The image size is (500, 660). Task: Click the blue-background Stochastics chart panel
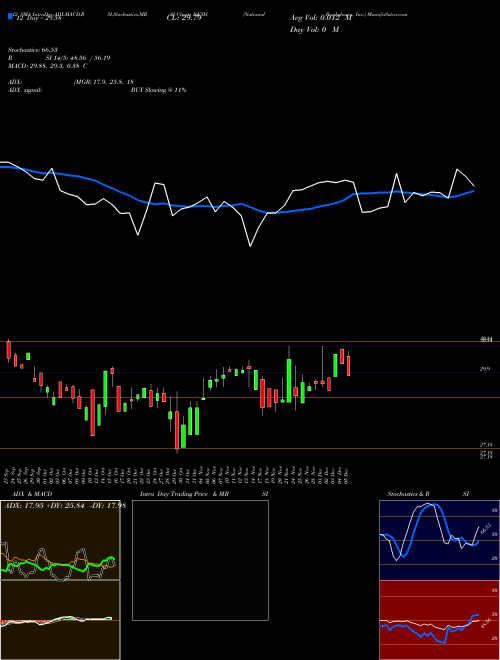click(x=439, y=540)
